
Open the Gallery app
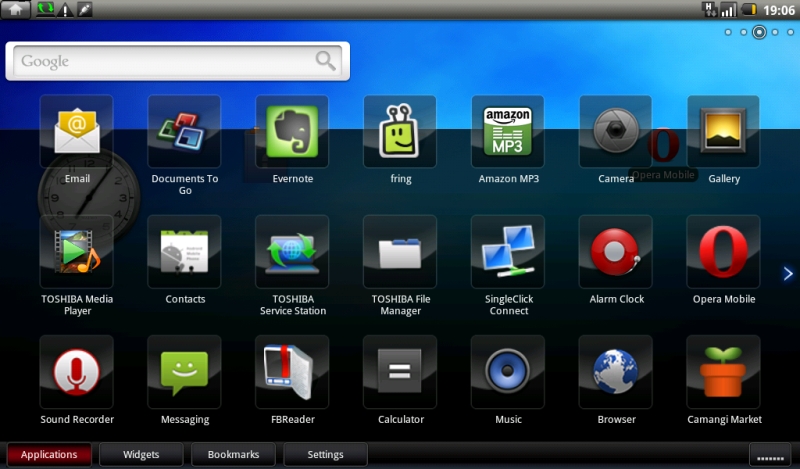coord(723,132)
